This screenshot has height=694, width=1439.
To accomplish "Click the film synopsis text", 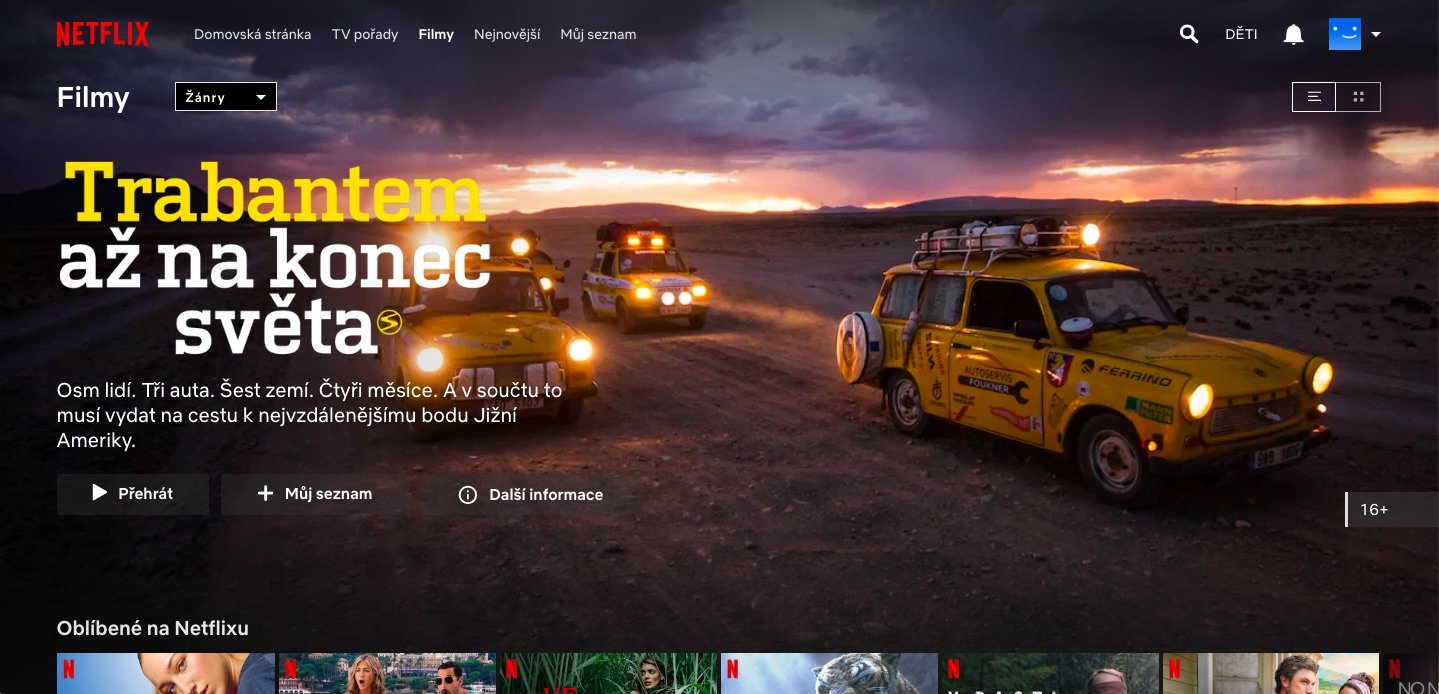I will tap(310, 415).
